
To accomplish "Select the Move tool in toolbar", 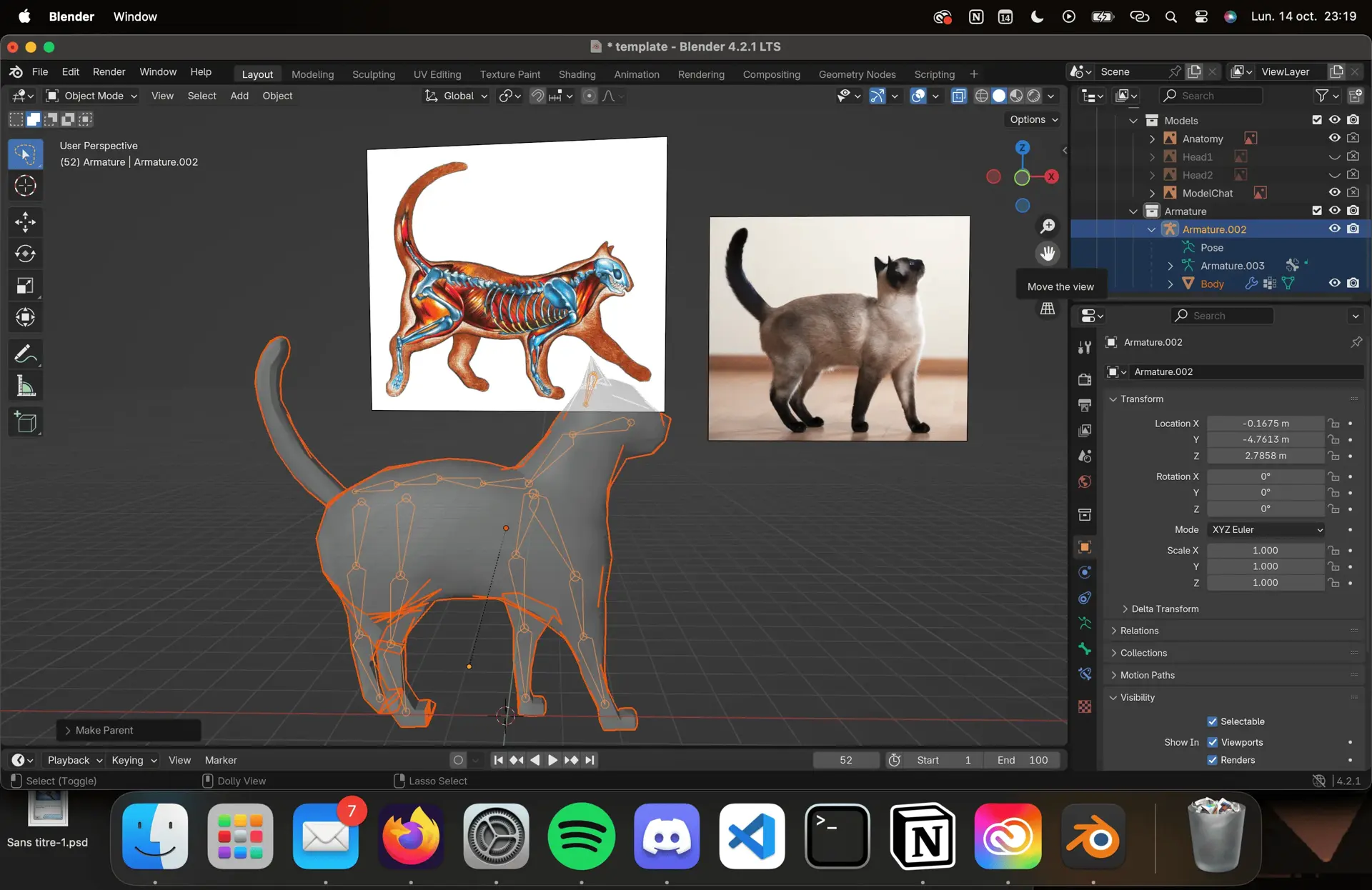I will pos(25,222).
